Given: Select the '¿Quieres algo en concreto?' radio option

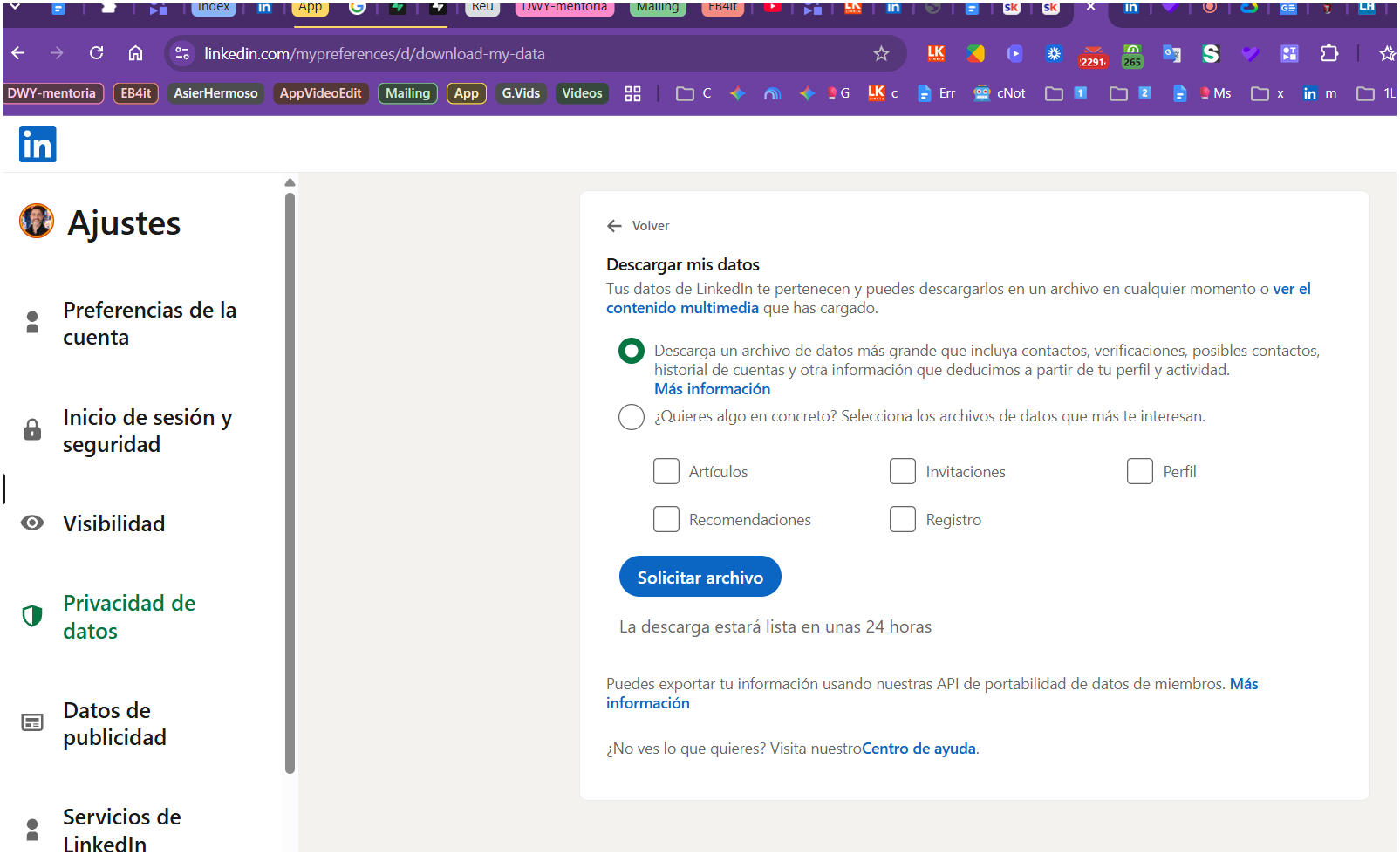Looking at the screenshot, I should (x=632, y=417).
